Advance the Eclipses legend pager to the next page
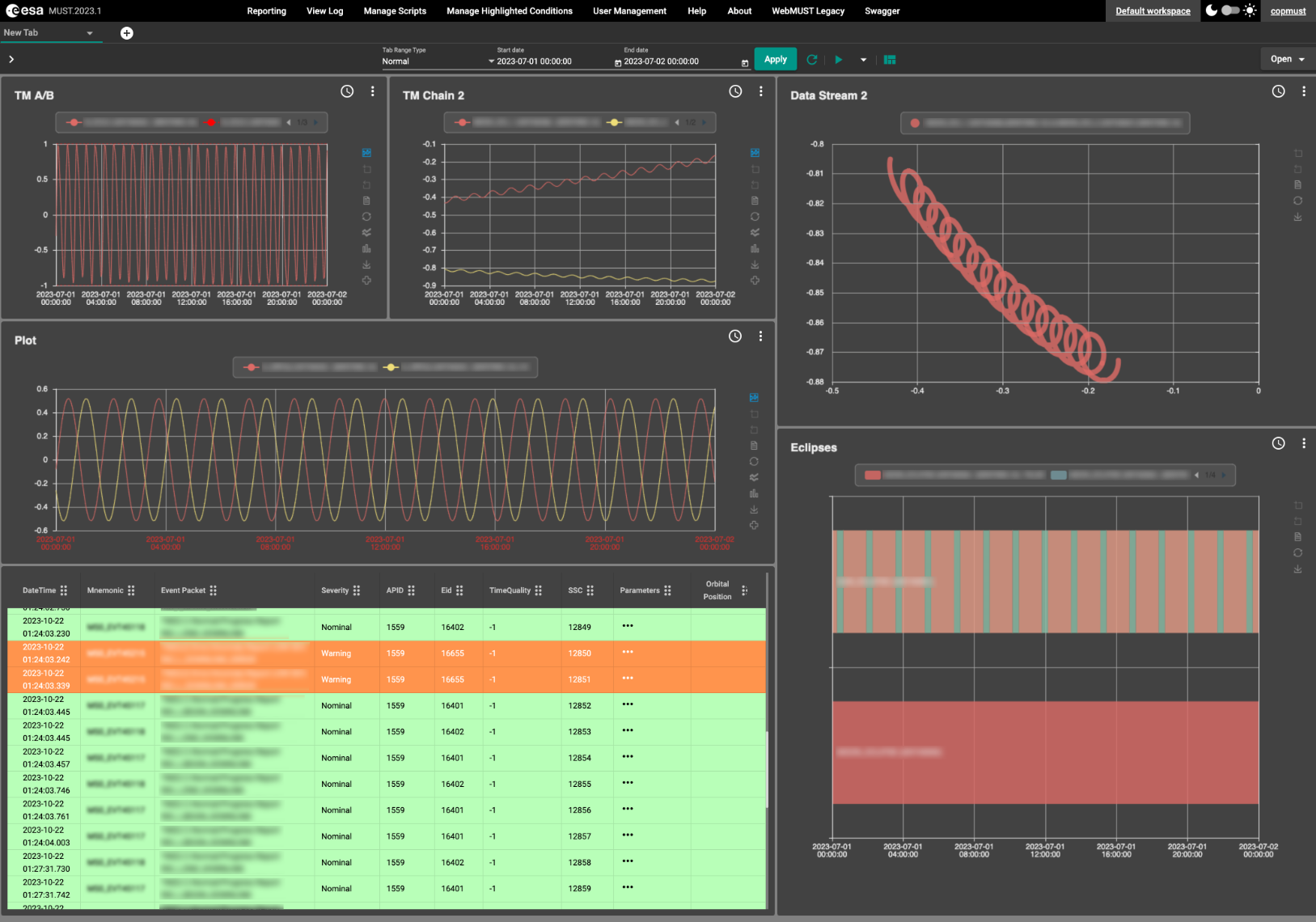This screenshot has width=1316, height=922. (x=1222, y=475)
